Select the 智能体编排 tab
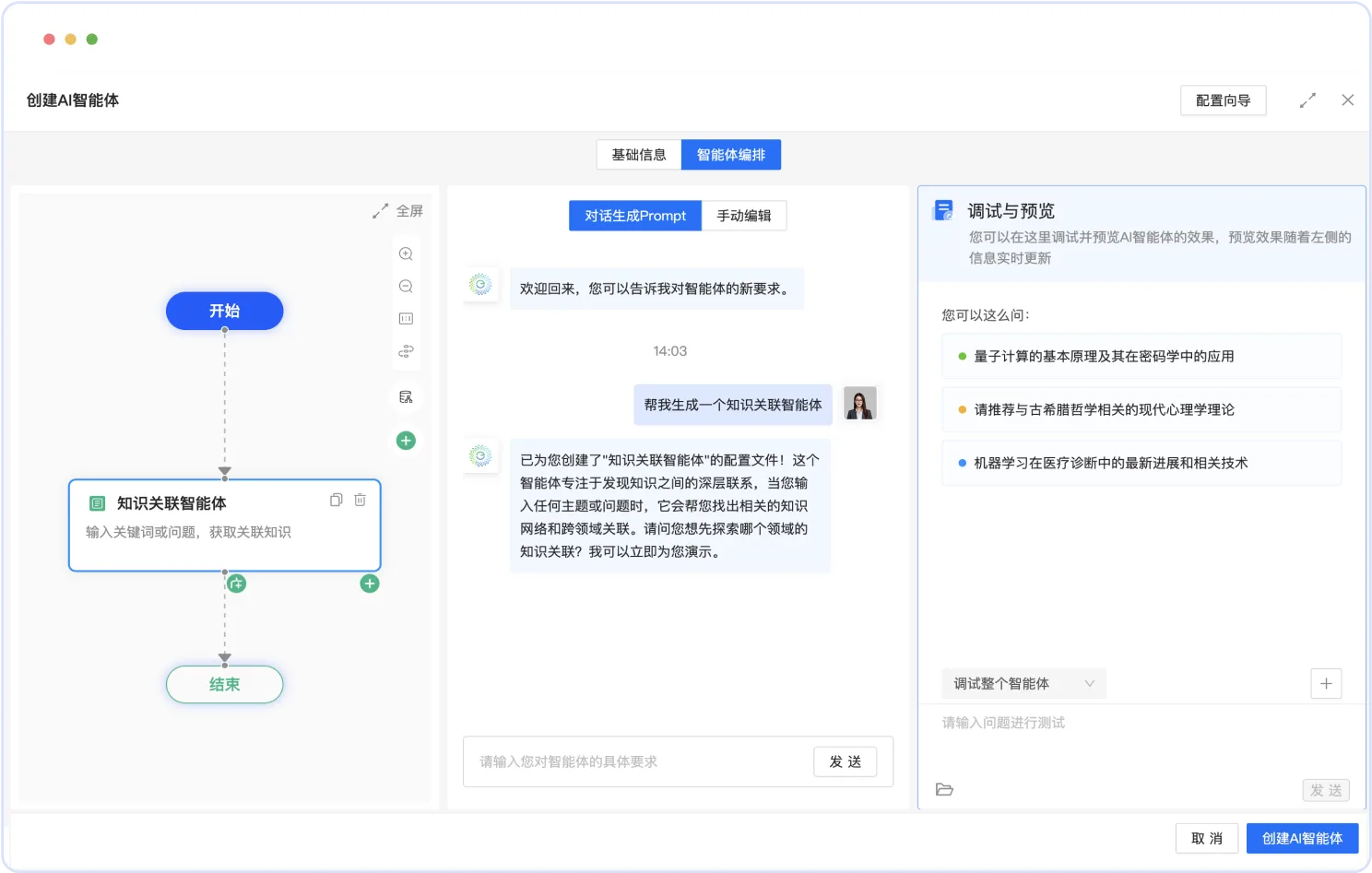The image size is (1372, 873). [x=731, y=155]
